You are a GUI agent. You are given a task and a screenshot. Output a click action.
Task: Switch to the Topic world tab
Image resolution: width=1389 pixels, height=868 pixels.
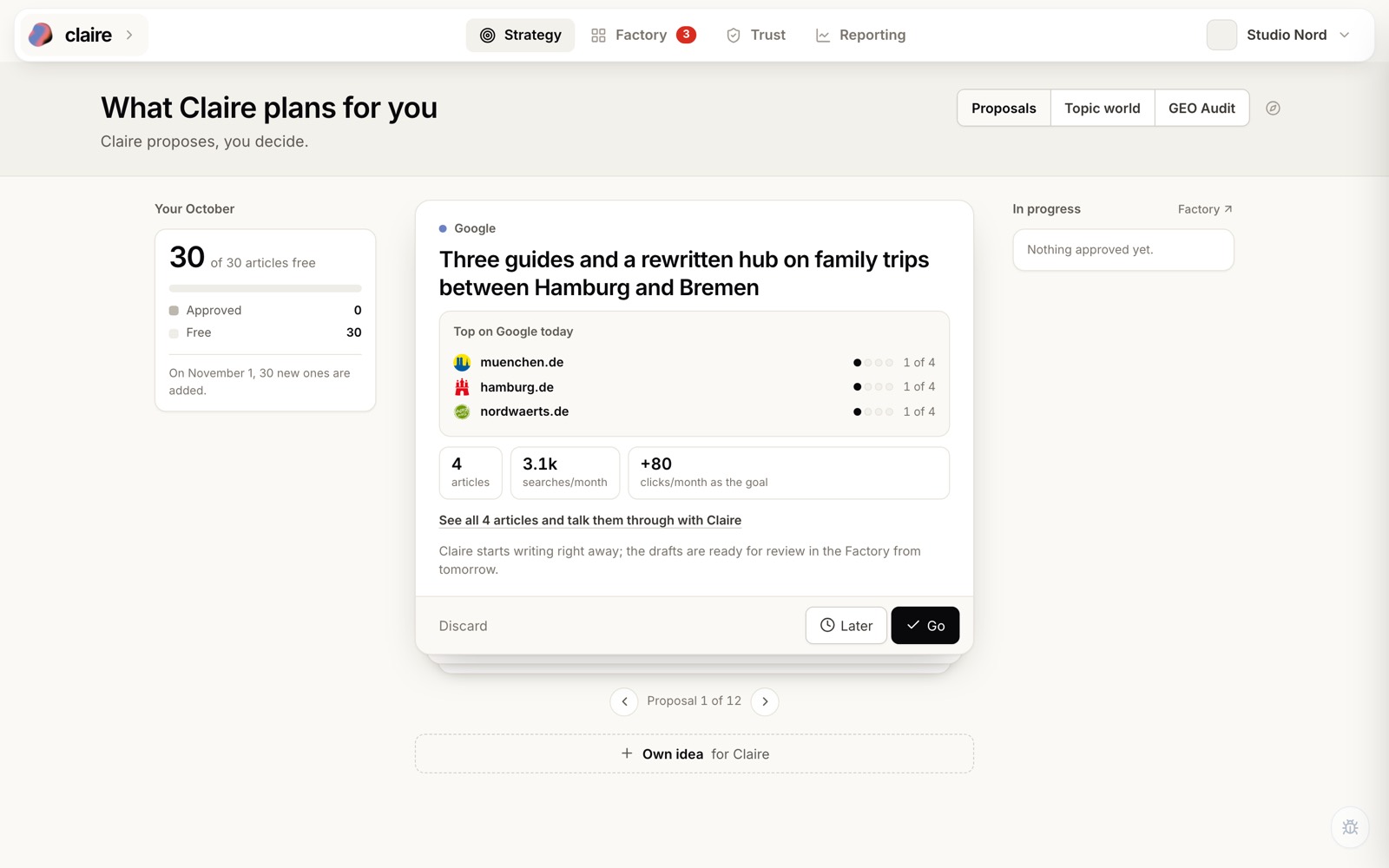click(x=1103, y=108)
